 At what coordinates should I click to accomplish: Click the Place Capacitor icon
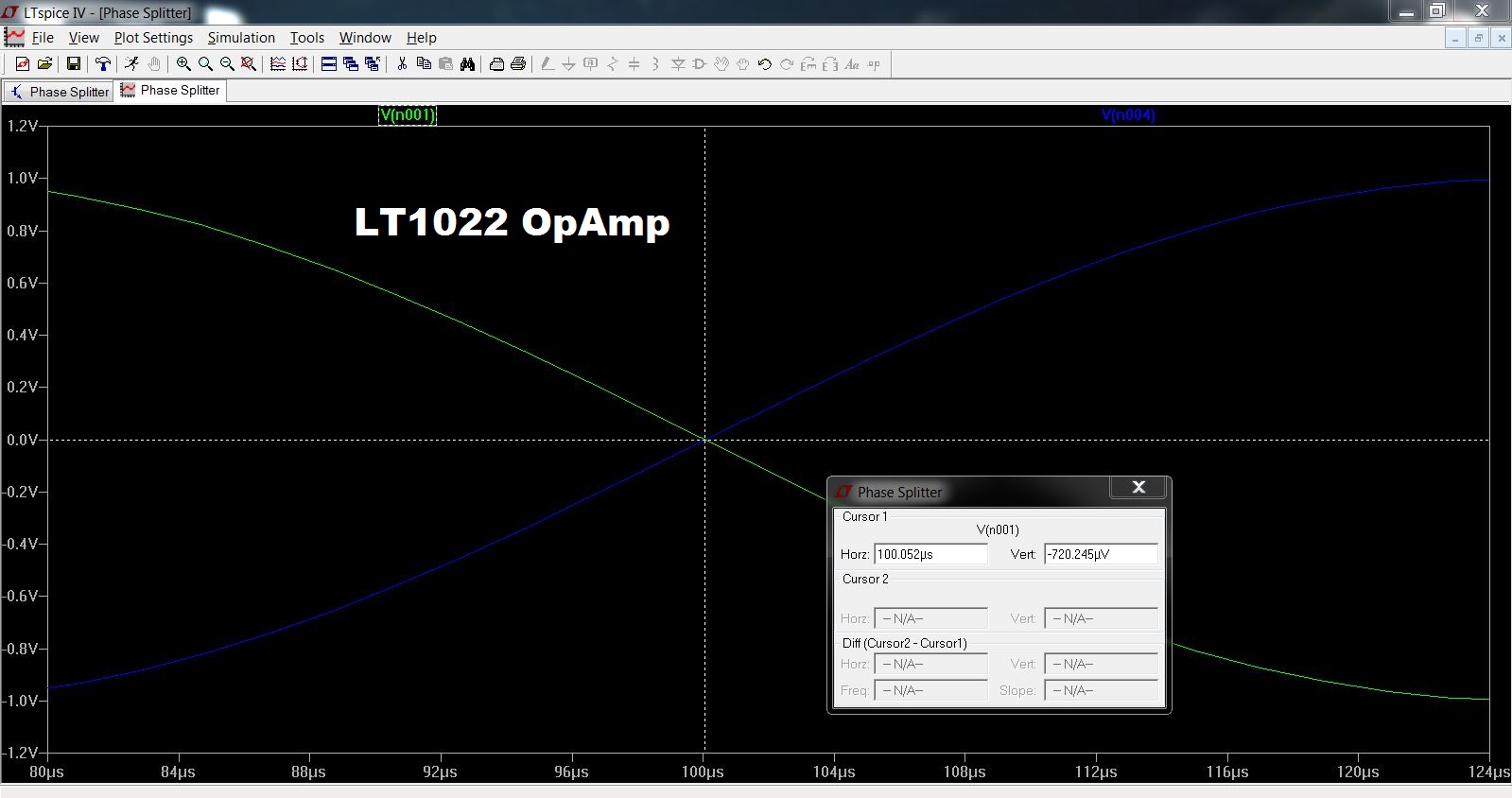pyautogui.click(x=634, y=64)
